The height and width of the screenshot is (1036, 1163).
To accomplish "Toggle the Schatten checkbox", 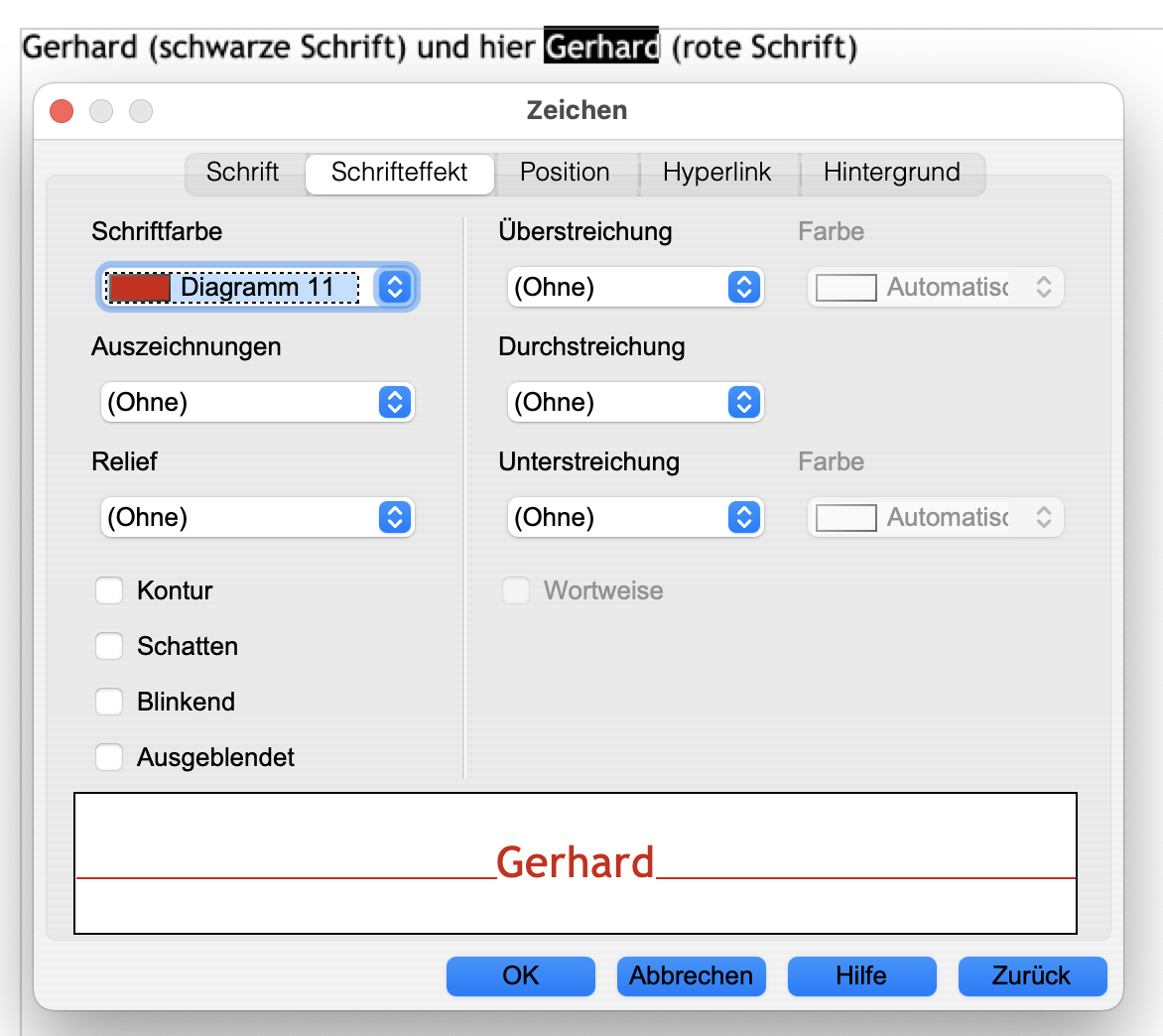I will point(109,647).
